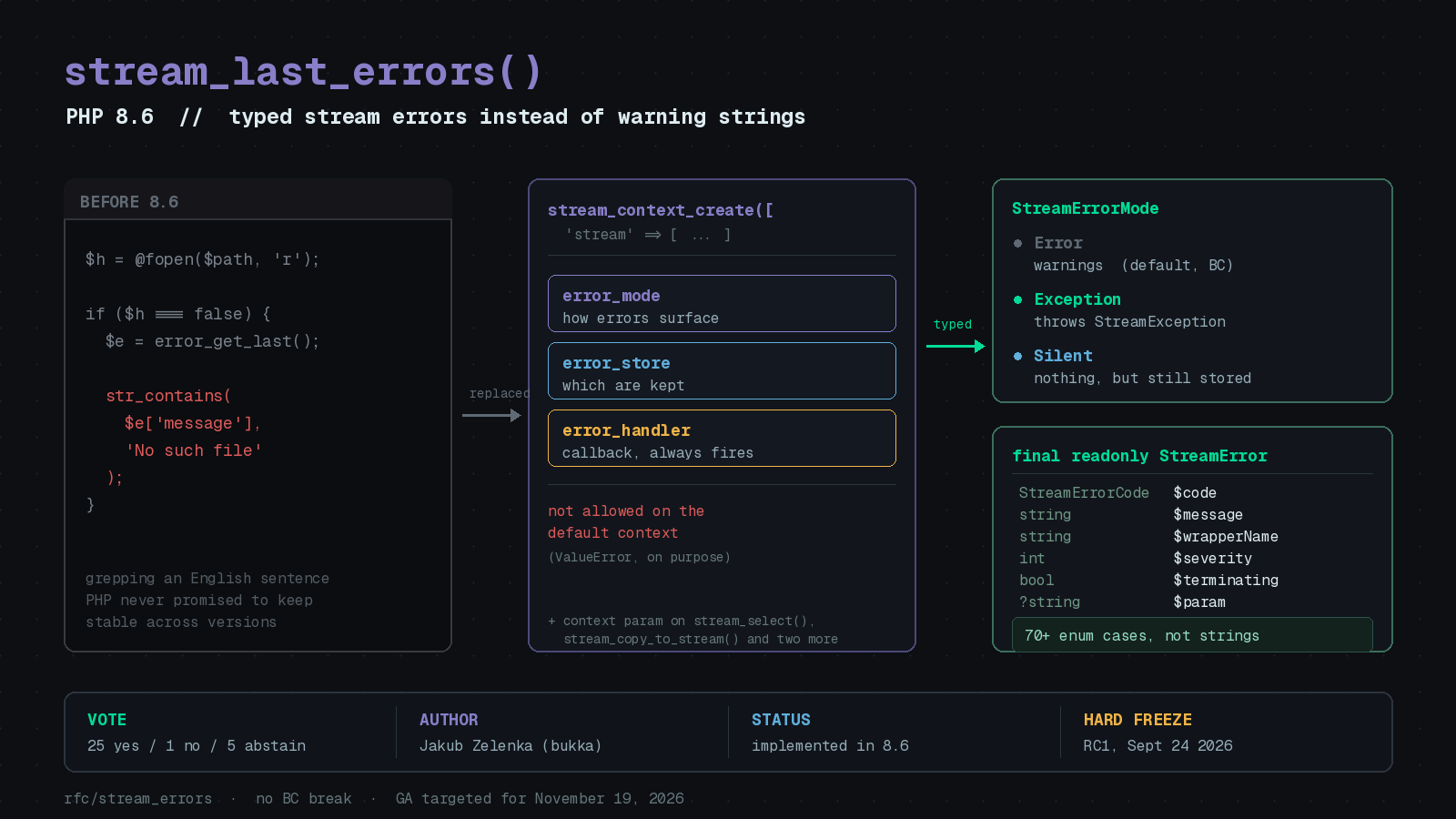The width and height of the screenshot is (1456, 819).
Task: Click the $param property name
Action: [1199, 602]
